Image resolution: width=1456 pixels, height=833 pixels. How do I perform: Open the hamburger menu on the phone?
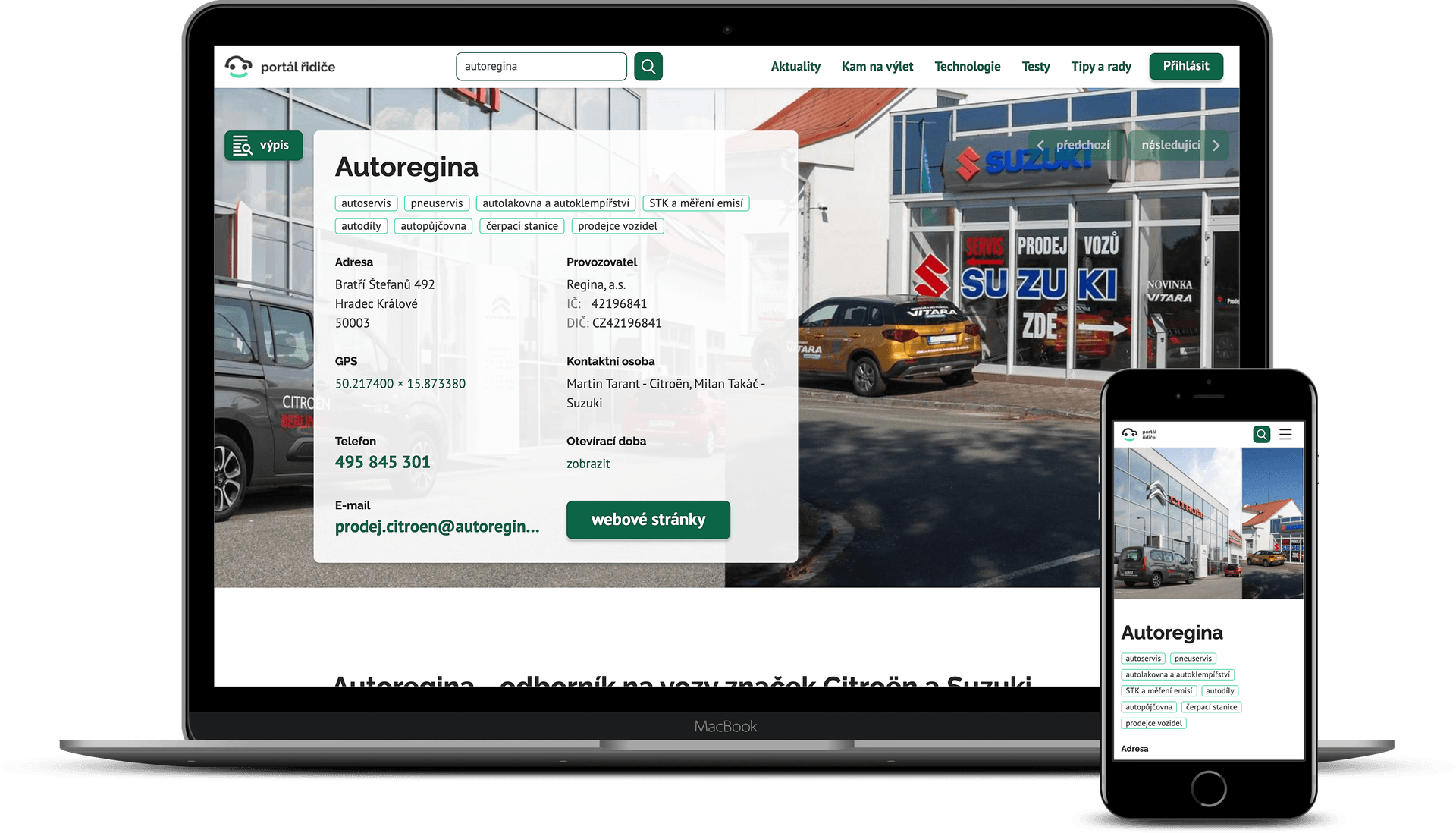1285,434
